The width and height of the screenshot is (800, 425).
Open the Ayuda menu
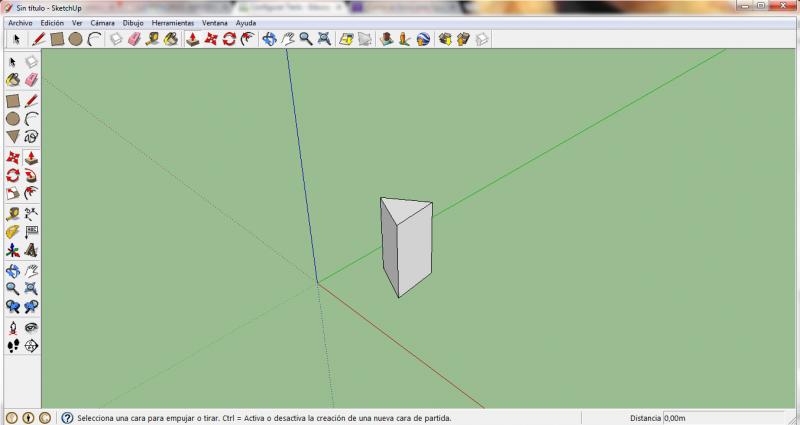coord(246,22)
